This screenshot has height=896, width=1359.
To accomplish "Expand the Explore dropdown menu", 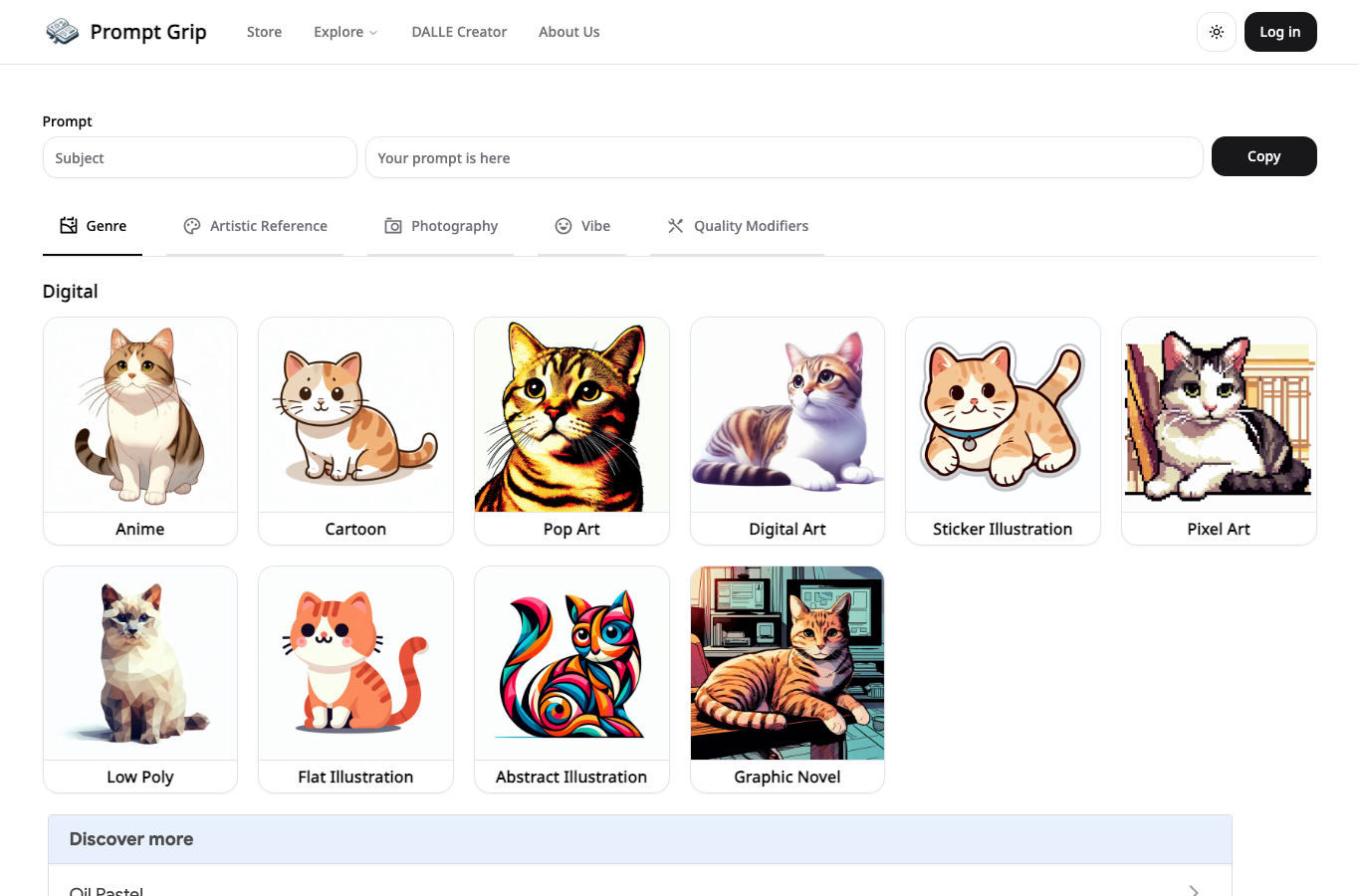I will pyautogui.click(x=345, y=32).
